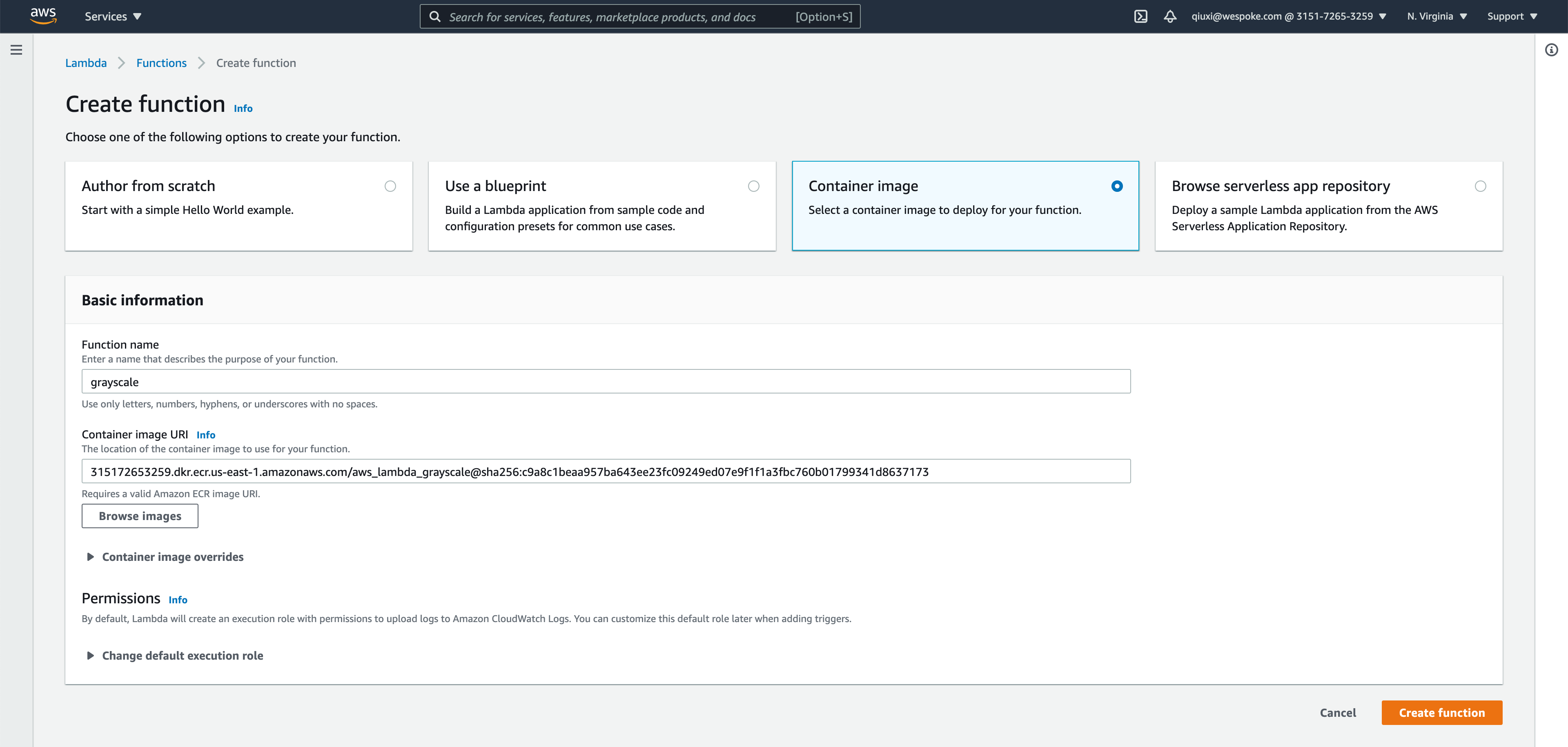Image resolution: width=1568 pixels, height=747 pixels.
Task: Go to Lambda breadcrumb link
Action: point(86,62)
